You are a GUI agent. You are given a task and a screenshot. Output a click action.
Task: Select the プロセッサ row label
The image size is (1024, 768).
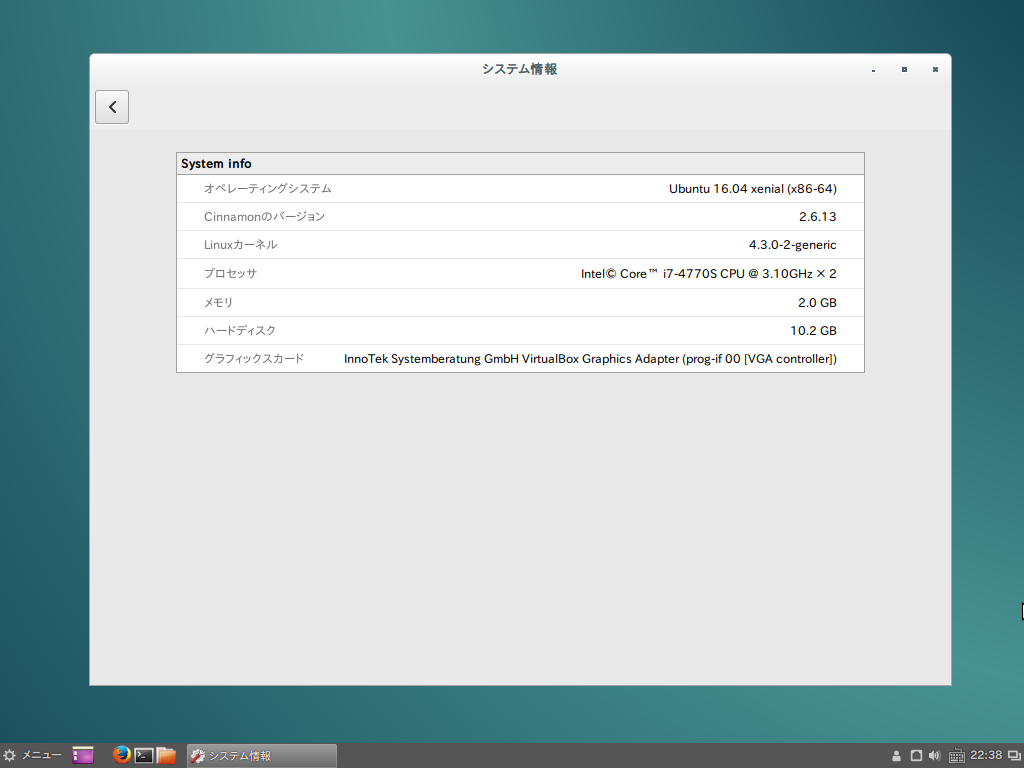coord(231,273)
